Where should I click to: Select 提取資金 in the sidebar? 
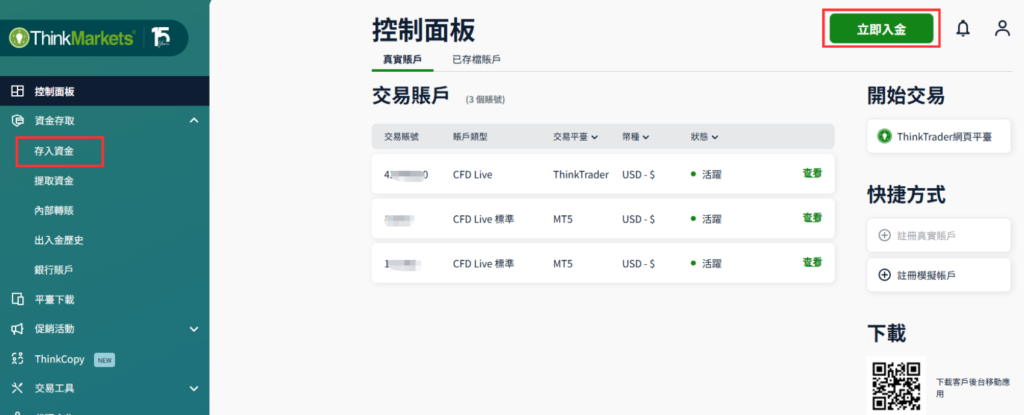click(54, 181)
